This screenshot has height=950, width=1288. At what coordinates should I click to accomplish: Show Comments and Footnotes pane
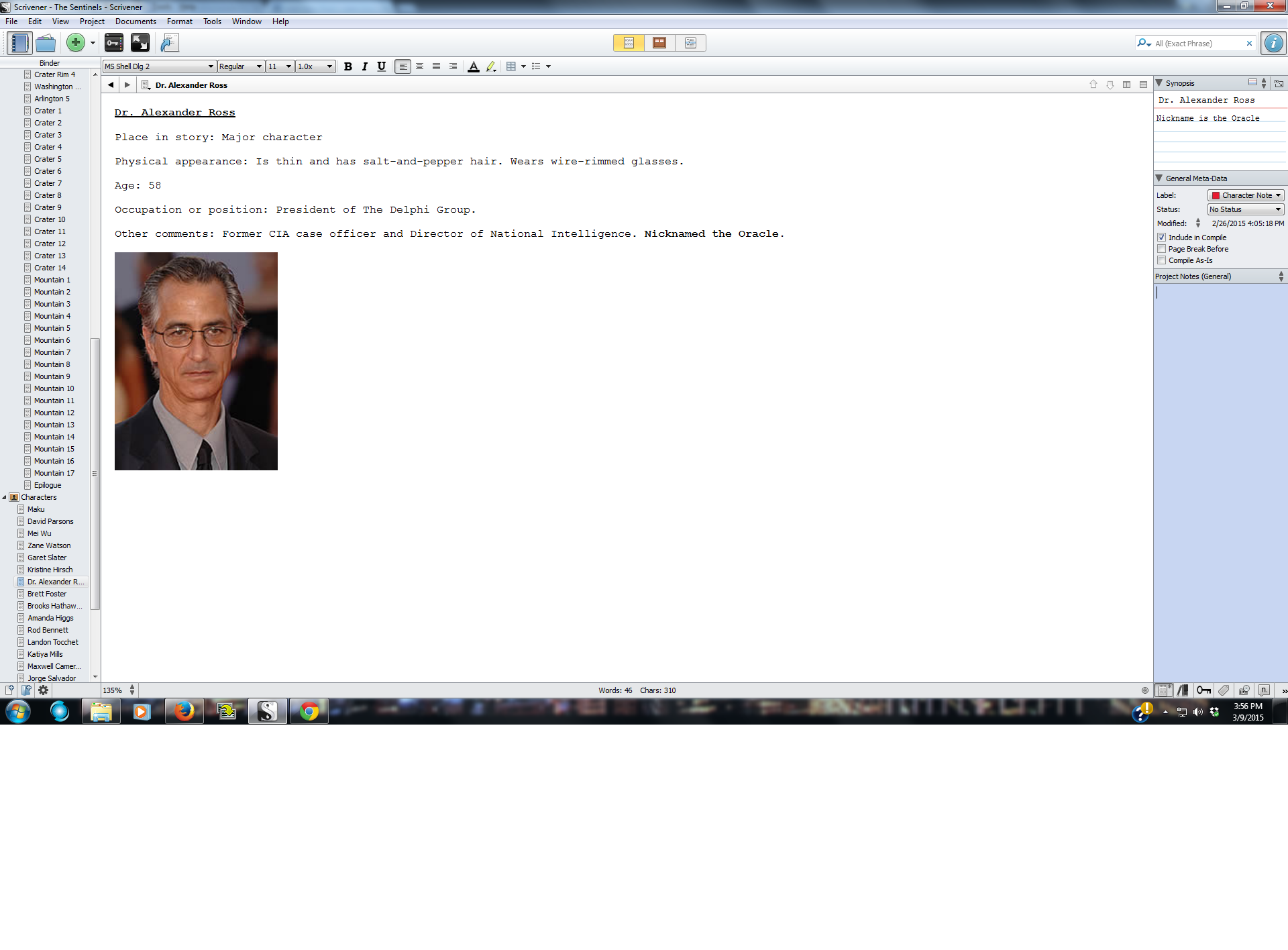[1264, 690]
